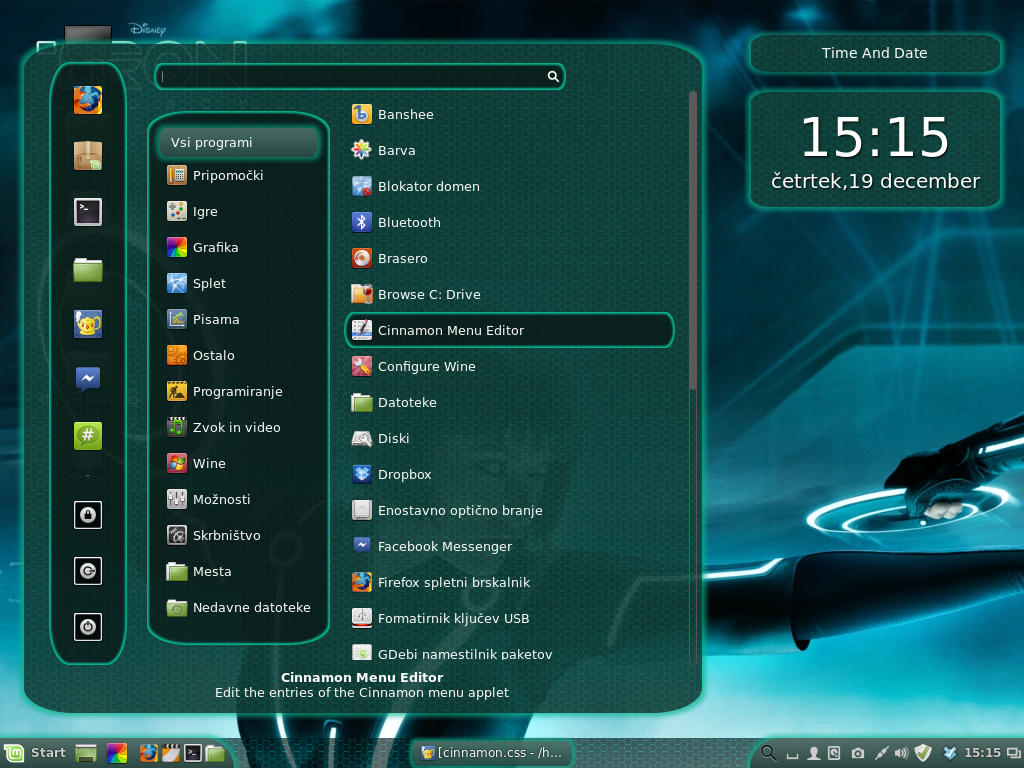Image resolution: width=1024 pixels, height=768 pixels.
Task: Click the 15:15 desklet clock
Action: pos(874,137)
